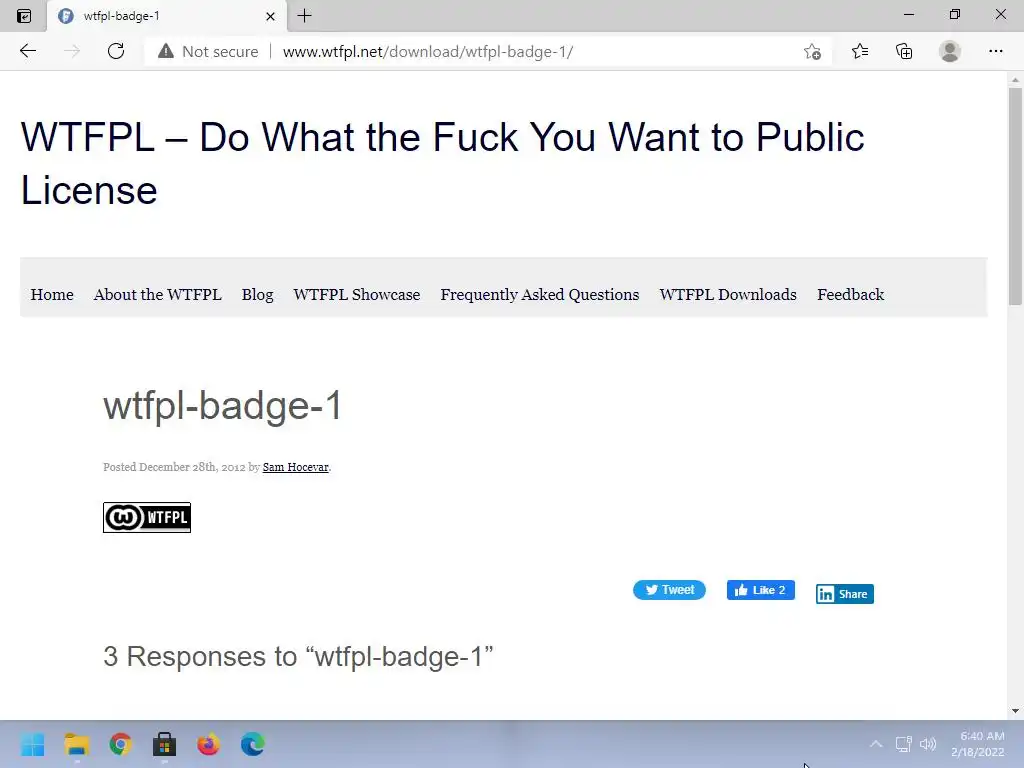Open a new tab with plus button

coord(304,16)
